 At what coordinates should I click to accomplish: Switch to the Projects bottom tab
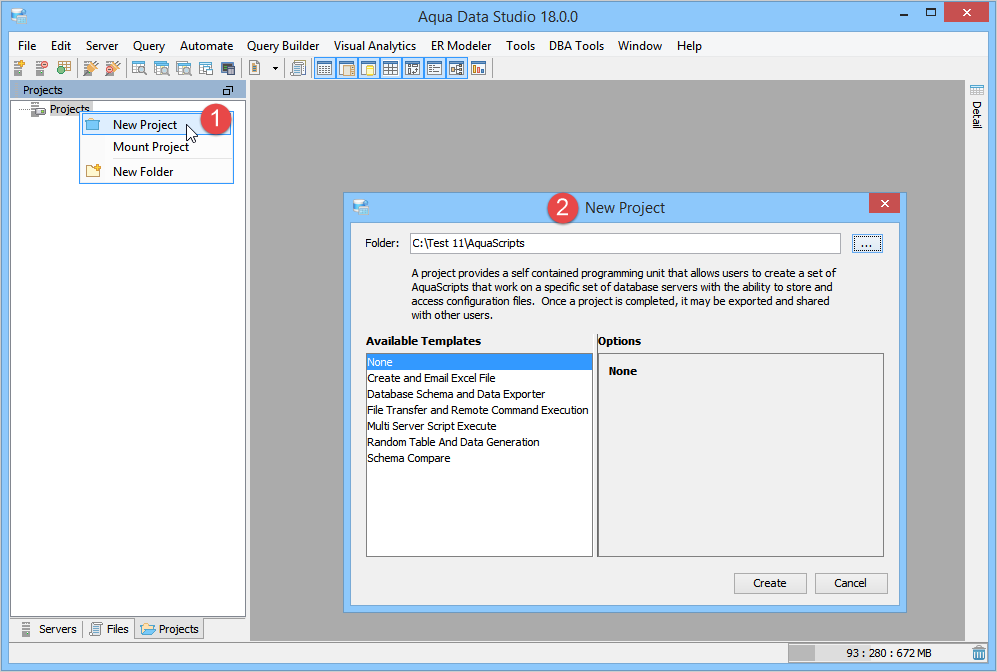click(170, 629)
